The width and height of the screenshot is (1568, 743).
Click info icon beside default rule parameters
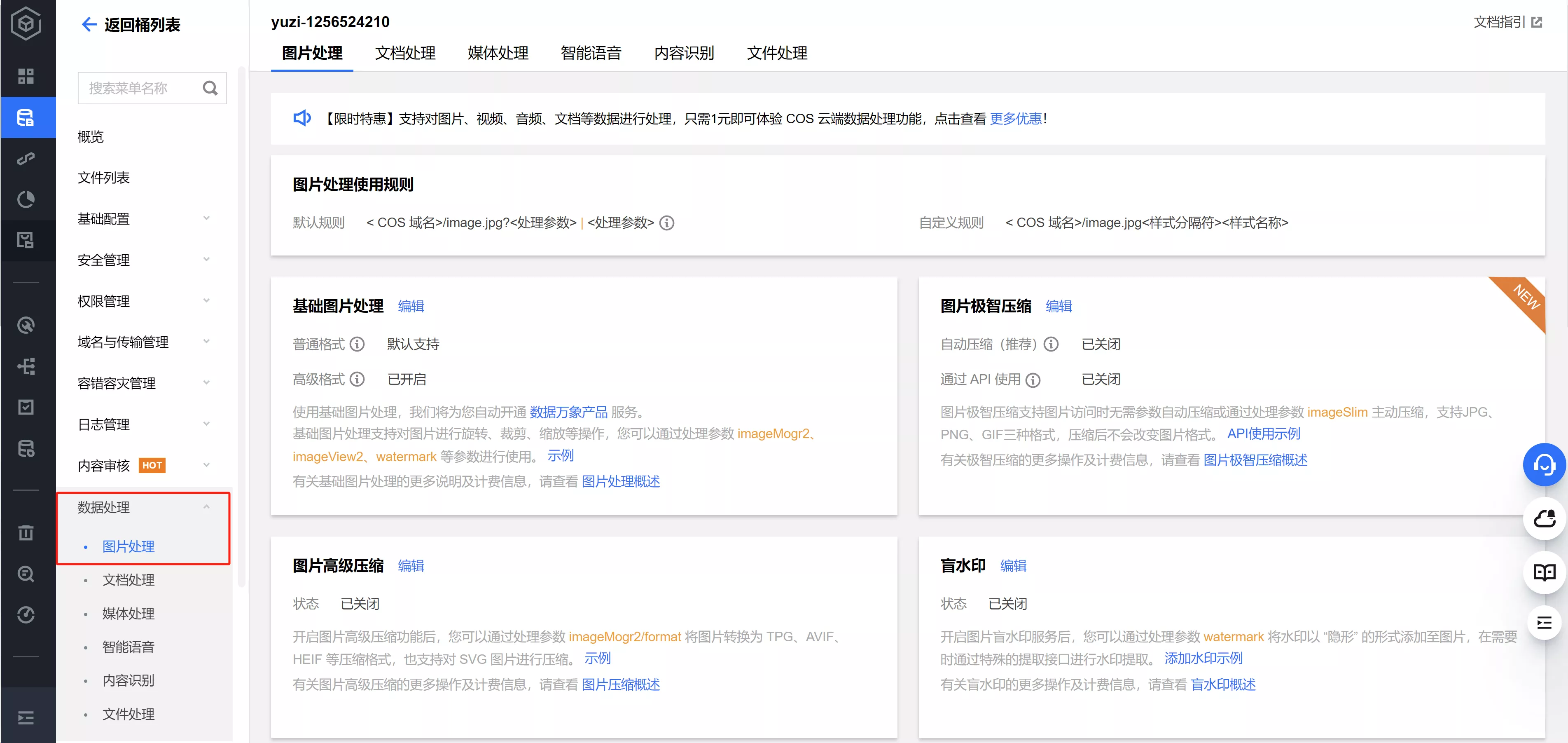[x=667, y=223]
